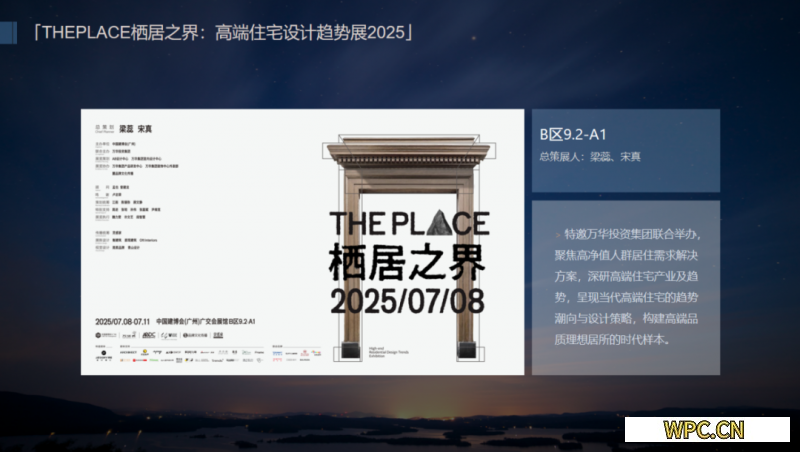Click the exhibition poster thumbnail image
The image size is (800, 452).
(x=303, y=241)
